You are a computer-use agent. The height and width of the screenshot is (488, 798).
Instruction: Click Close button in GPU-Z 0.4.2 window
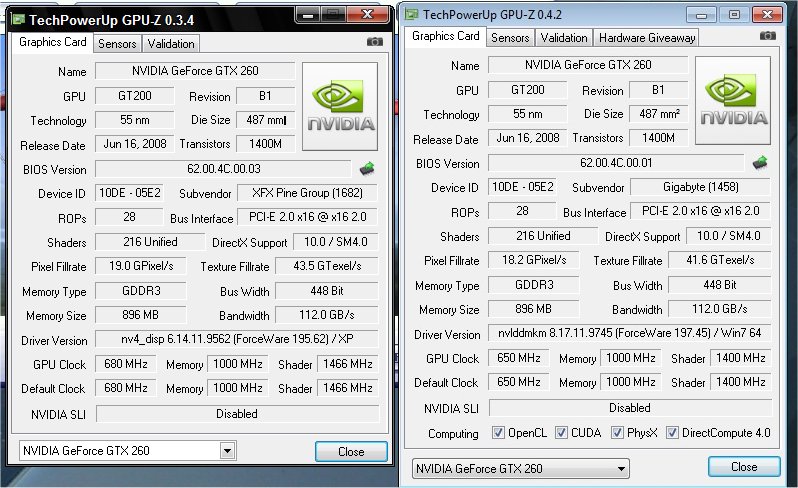744,467
